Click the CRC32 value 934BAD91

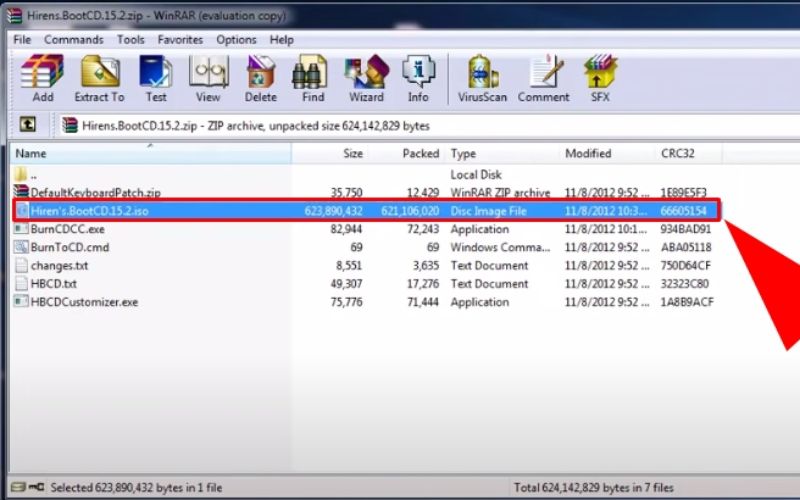pos(686,229)
